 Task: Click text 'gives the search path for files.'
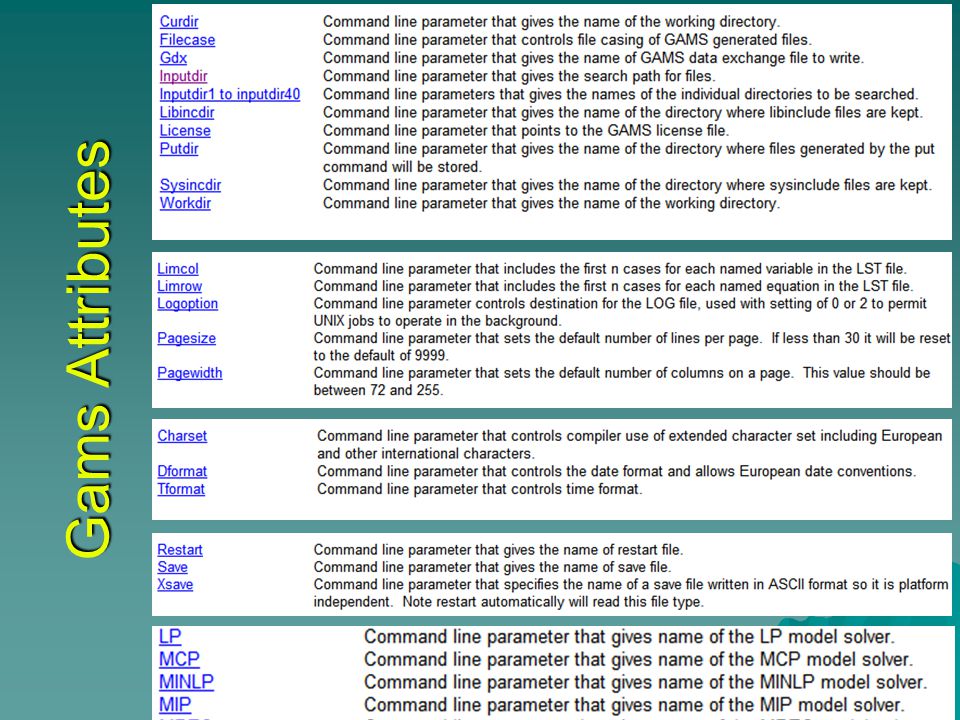click(618, 76)
